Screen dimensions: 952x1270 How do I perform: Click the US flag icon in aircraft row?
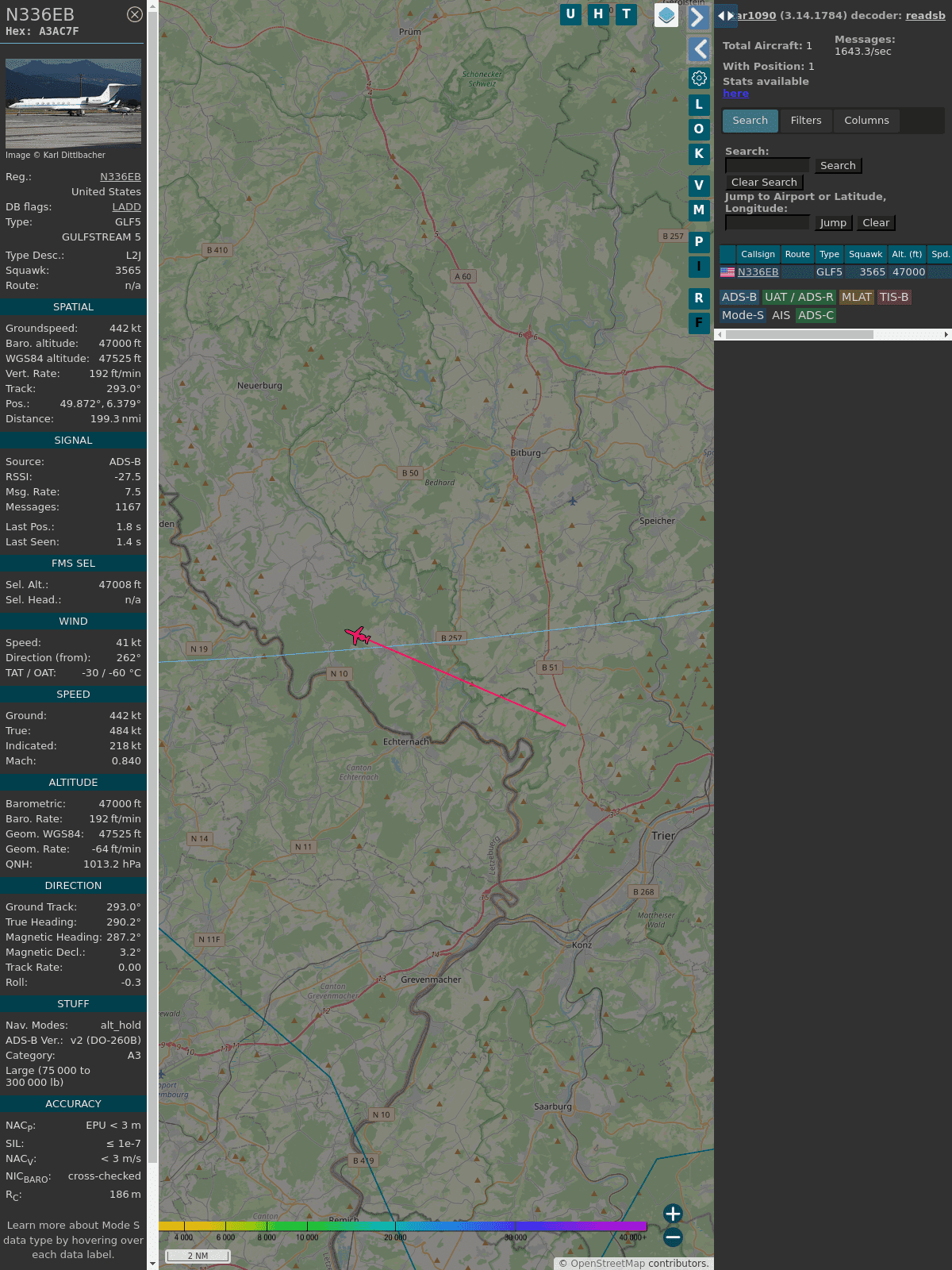coord(727,272)
